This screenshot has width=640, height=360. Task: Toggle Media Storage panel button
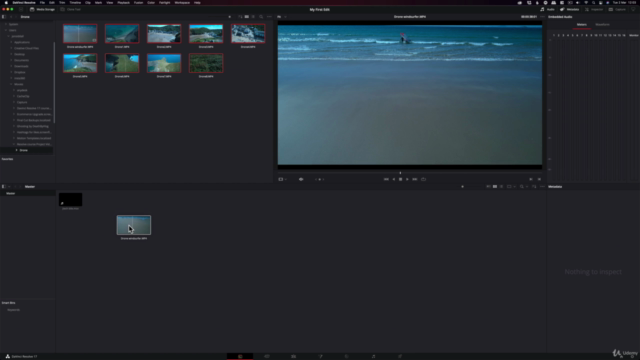coord(42,9)
